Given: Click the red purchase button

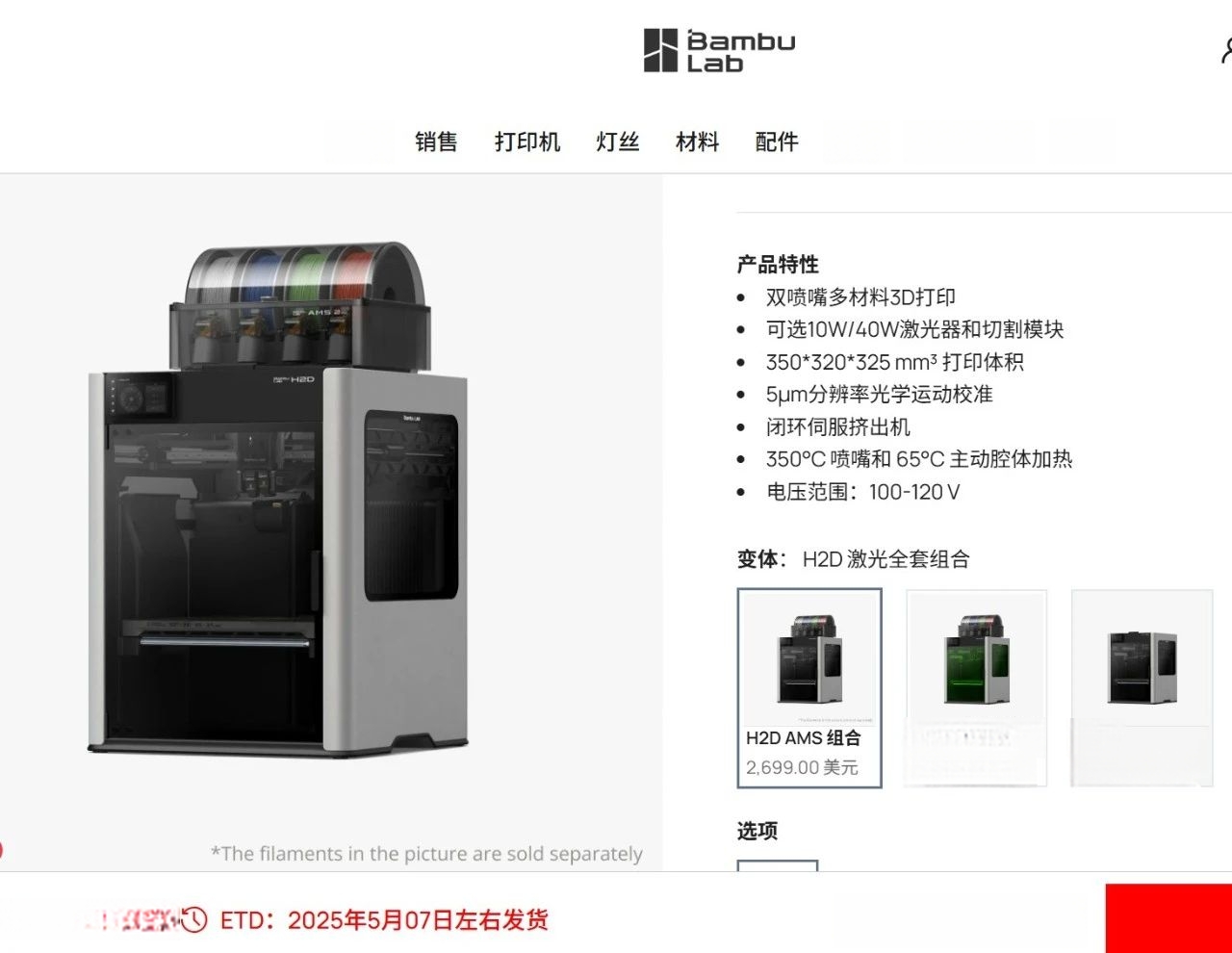Looking at the screenshot, I should pyautogui.click(x=1168, y=918).
